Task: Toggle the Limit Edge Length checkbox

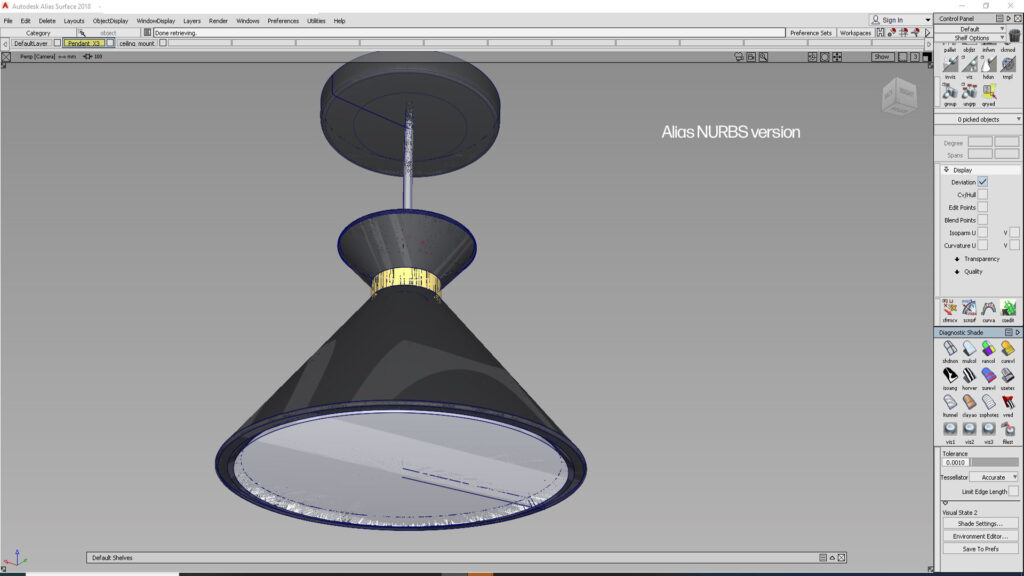Action: click(1013, 491)
